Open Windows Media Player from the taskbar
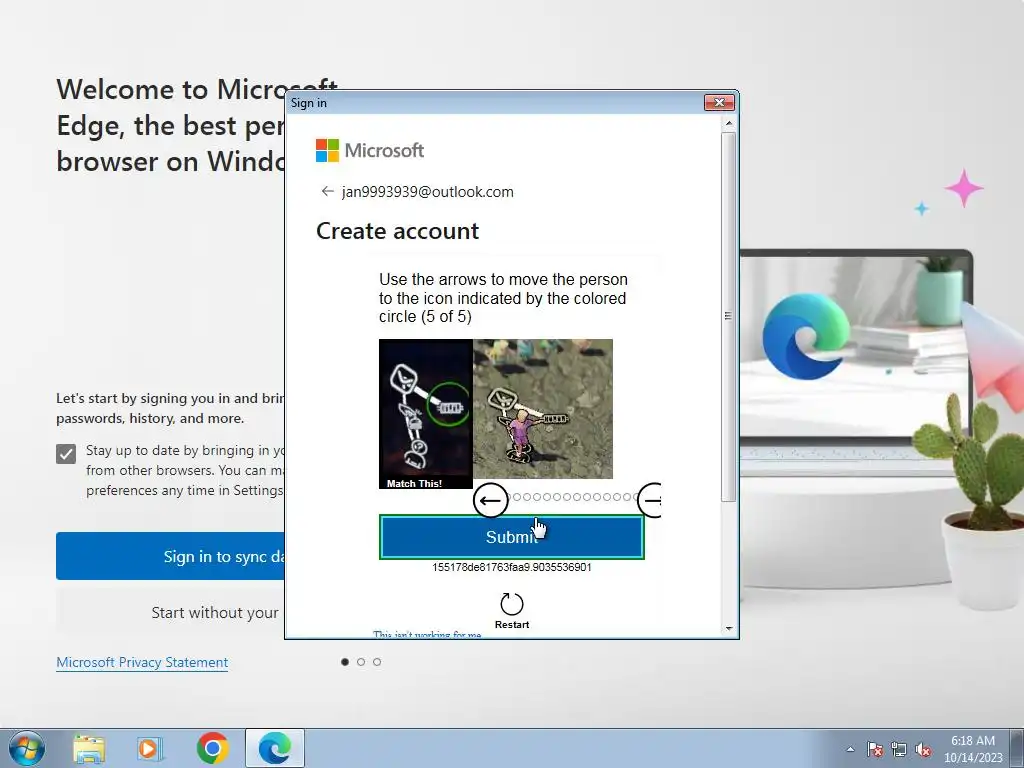The width and height of the screenshot is (1024, 768). (150, 749)
